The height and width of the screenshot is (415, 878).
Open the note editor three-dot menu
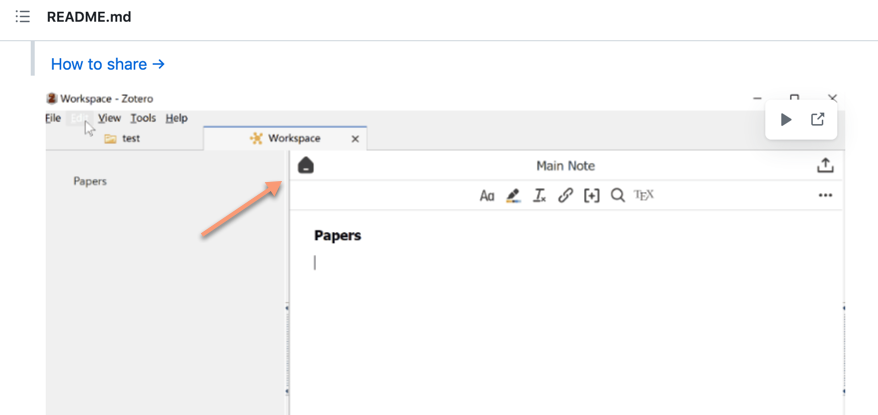tap(825, 195)
